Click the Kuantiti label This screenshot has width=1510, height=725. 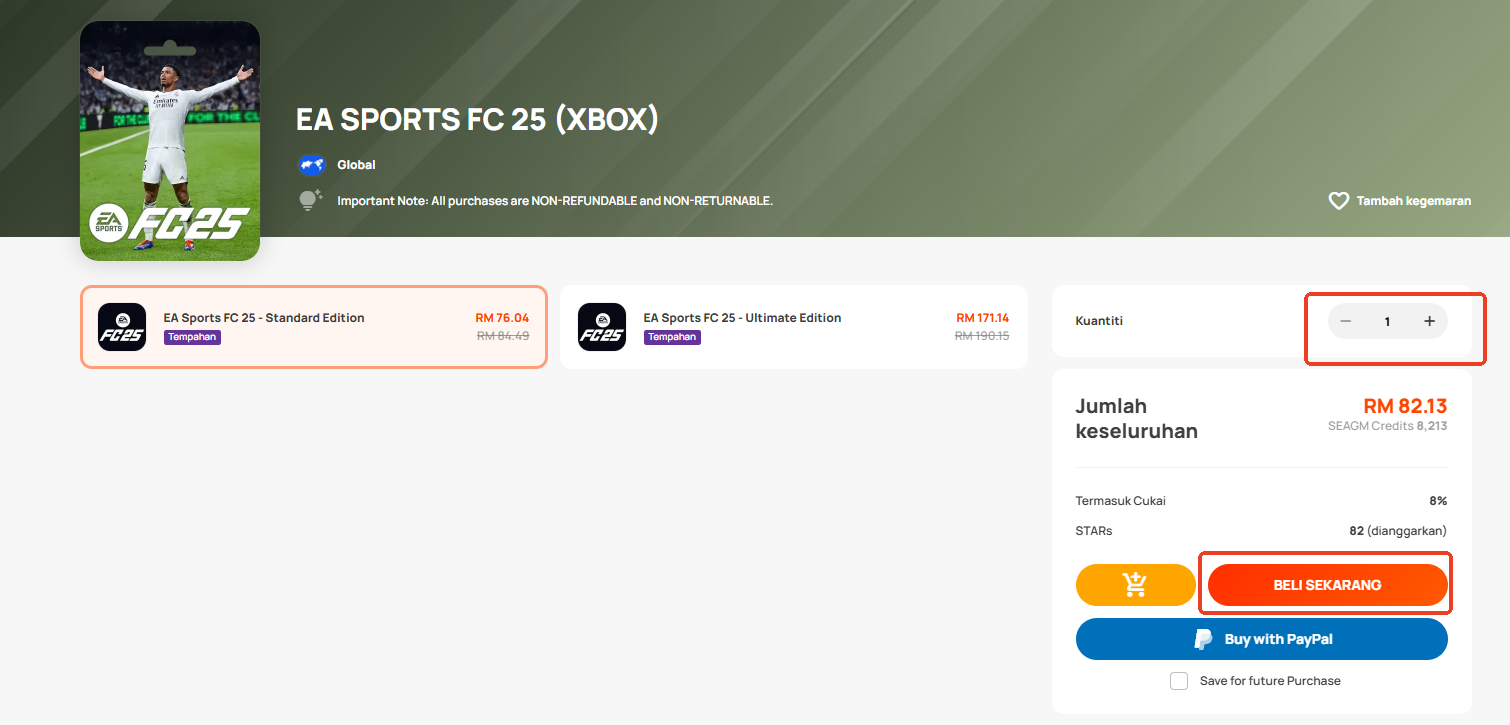pos(1099,321)
